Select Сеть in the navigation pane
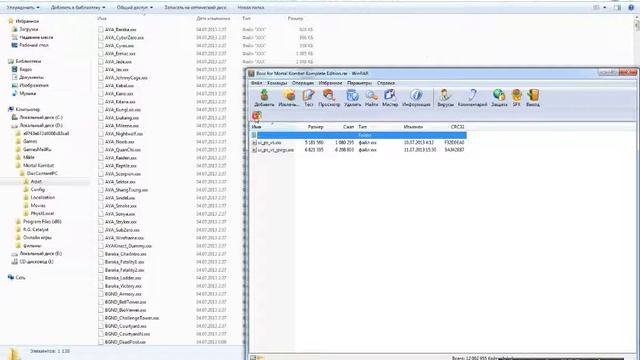 (20, 278)
